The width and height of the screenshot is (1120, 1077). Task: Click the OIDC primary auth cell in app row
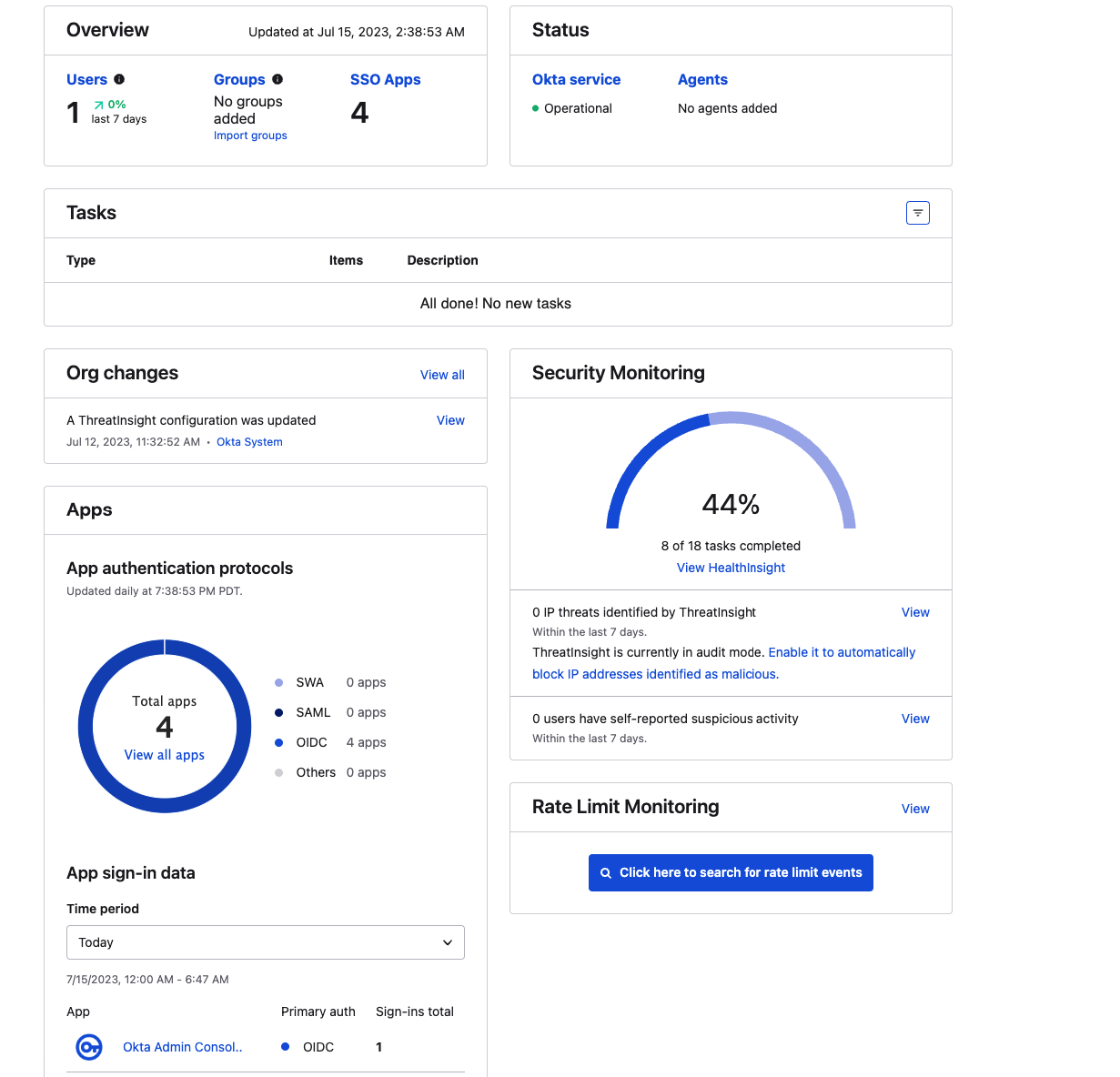click(308, 1047)
